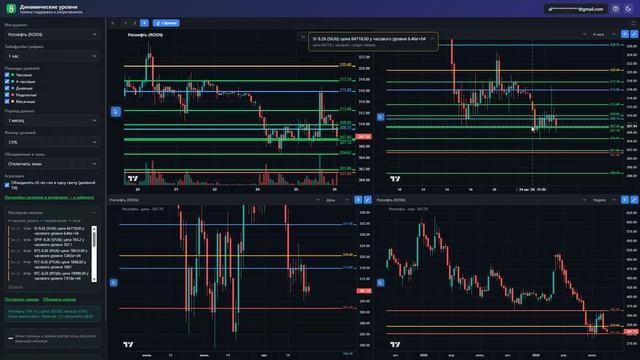Select the PLT-9.26 signal row
This screenshot has height=360, width=640.
[49, 264]
